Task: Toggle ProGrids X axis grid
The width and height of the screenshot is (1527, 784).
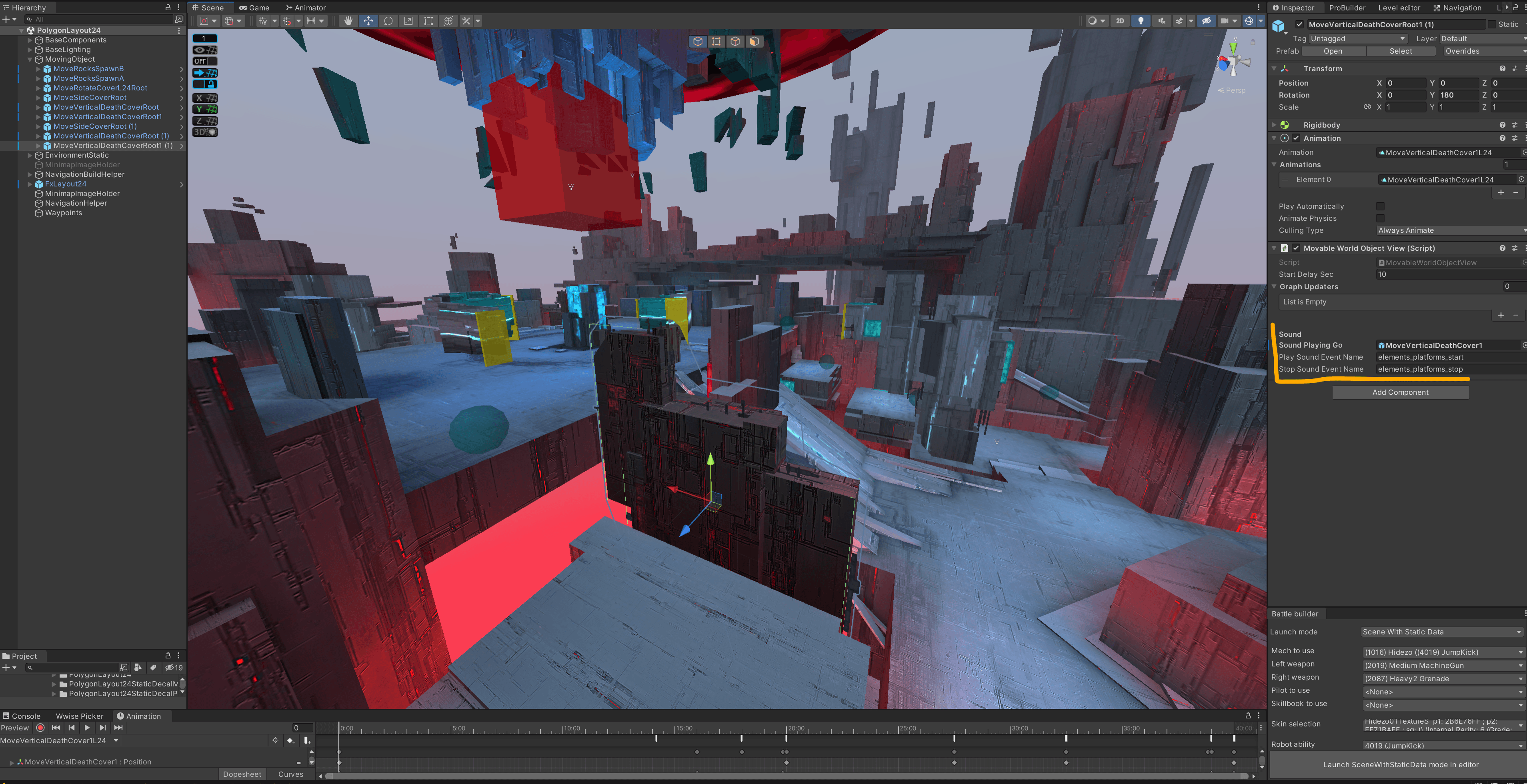Action: pyautogui.click(x=205, y=98)
